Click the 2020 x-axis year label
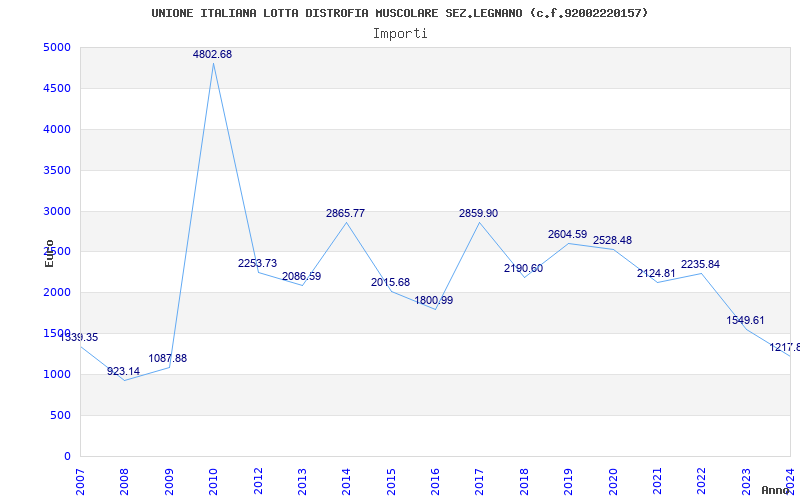800x500 pixels. click(613, 482)
